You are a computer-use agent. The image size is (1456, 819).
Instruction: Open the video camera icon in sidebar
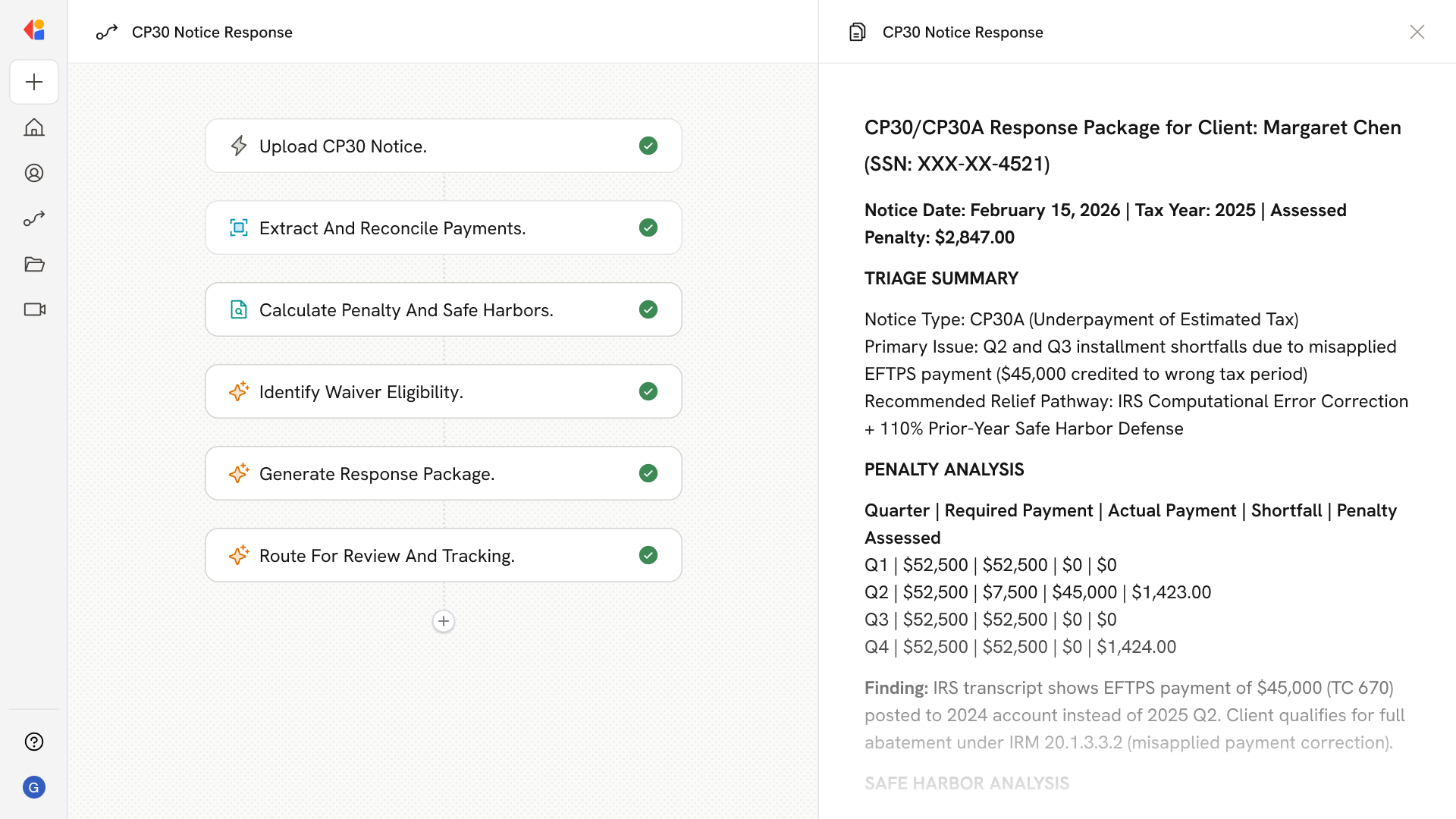pos(34,309)
